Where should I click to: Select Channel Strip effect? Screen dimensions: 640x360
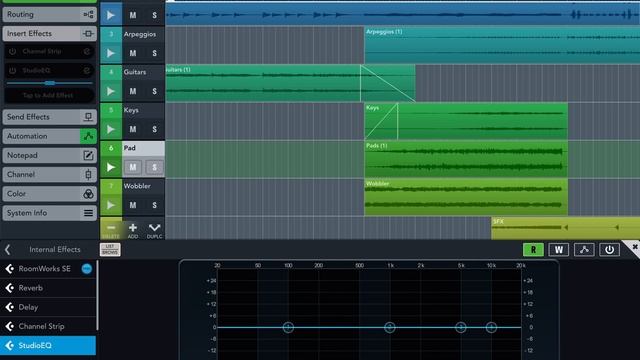coord(48,326)
